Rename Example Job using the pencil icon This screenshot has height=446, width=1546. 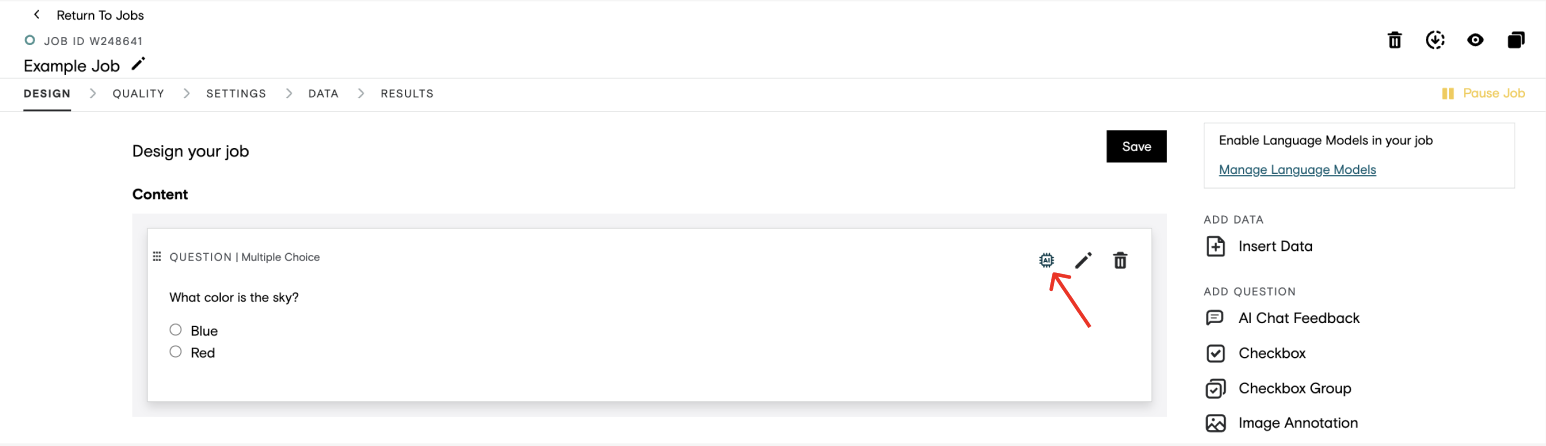[x=138, y=64]
